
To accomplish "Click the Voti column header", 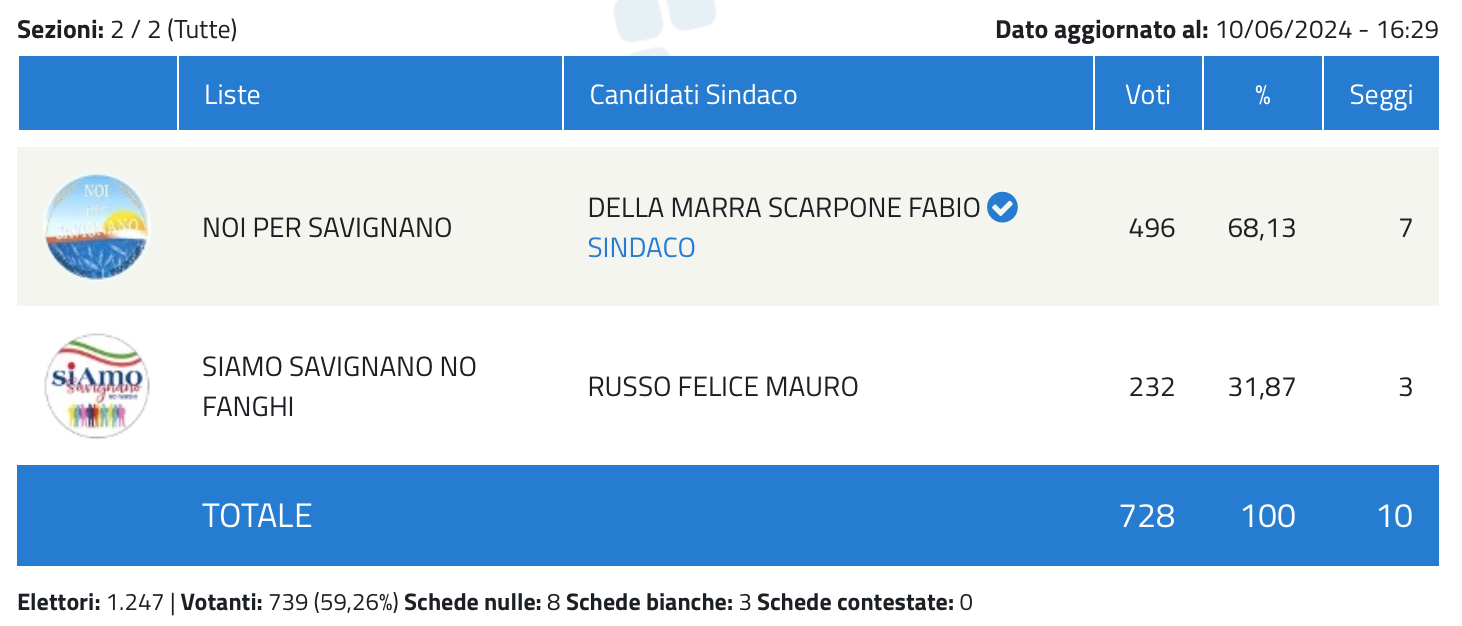I will pyautogui.click(x=1148, y=95).
